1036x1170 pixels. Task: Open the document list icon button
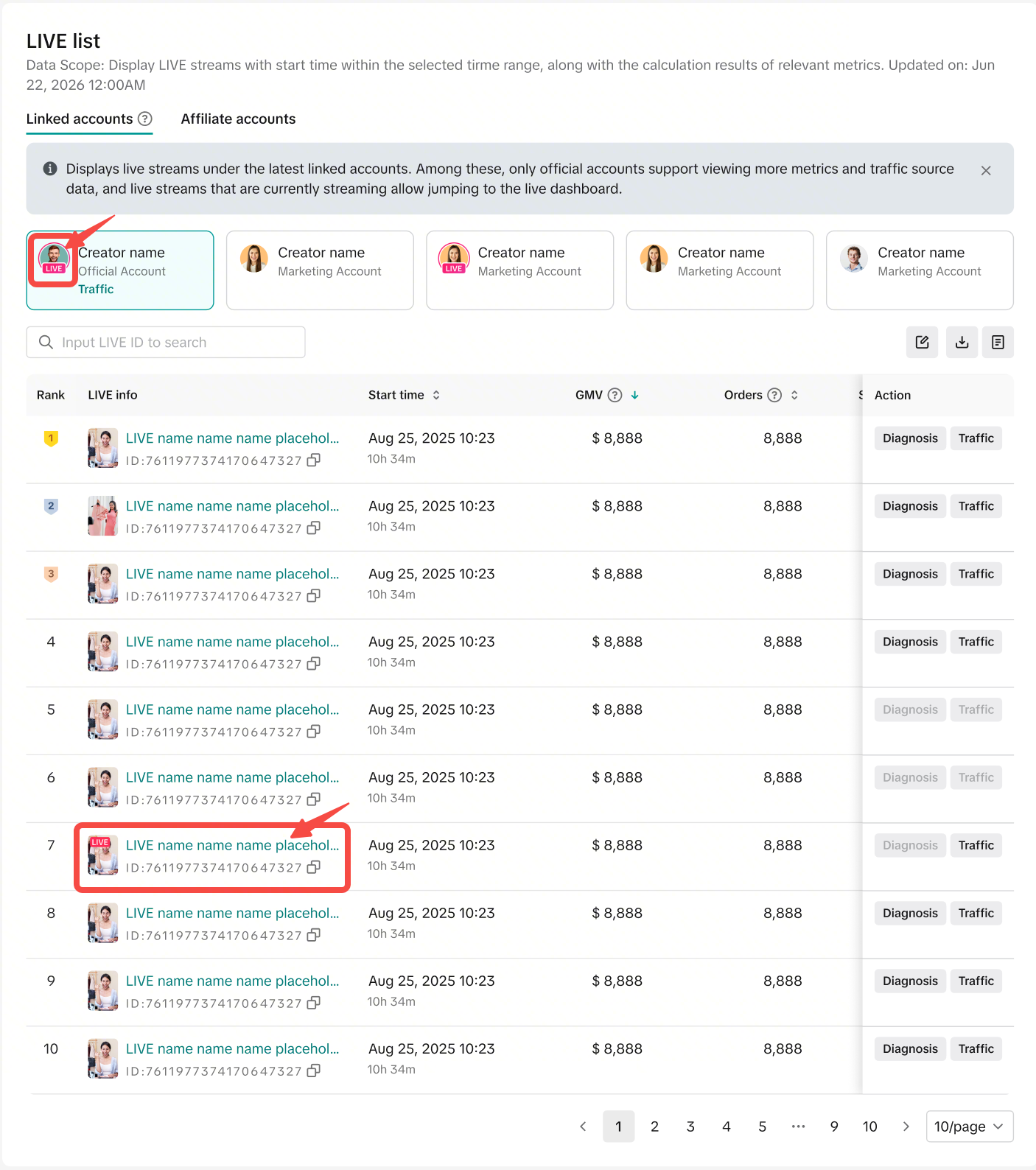(998, 343)
